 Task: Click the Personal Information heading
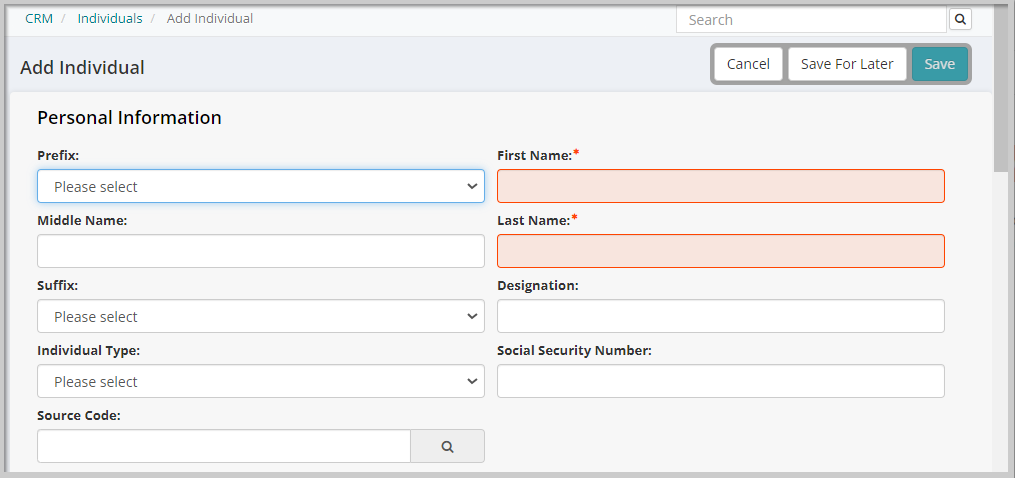click(x=129, y=118)
